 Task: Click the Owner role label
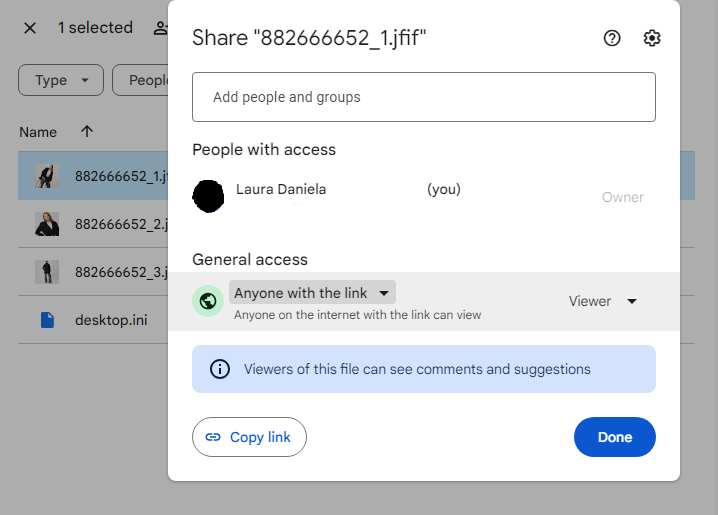tap(623, 197)
